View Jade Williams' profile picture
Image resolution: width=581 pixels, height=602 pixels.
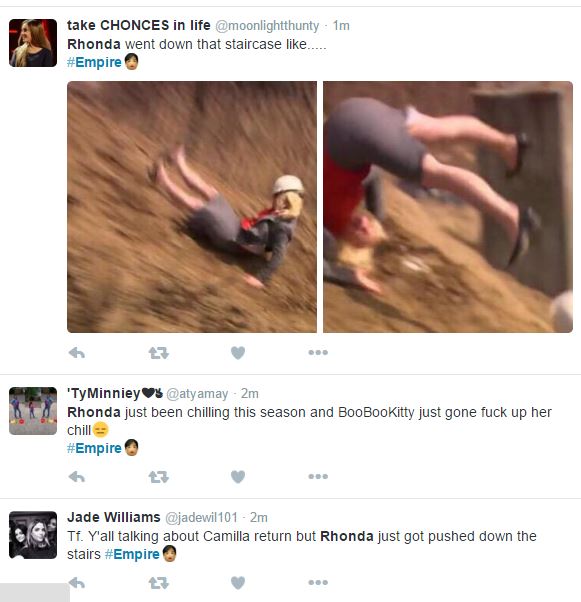33,535
